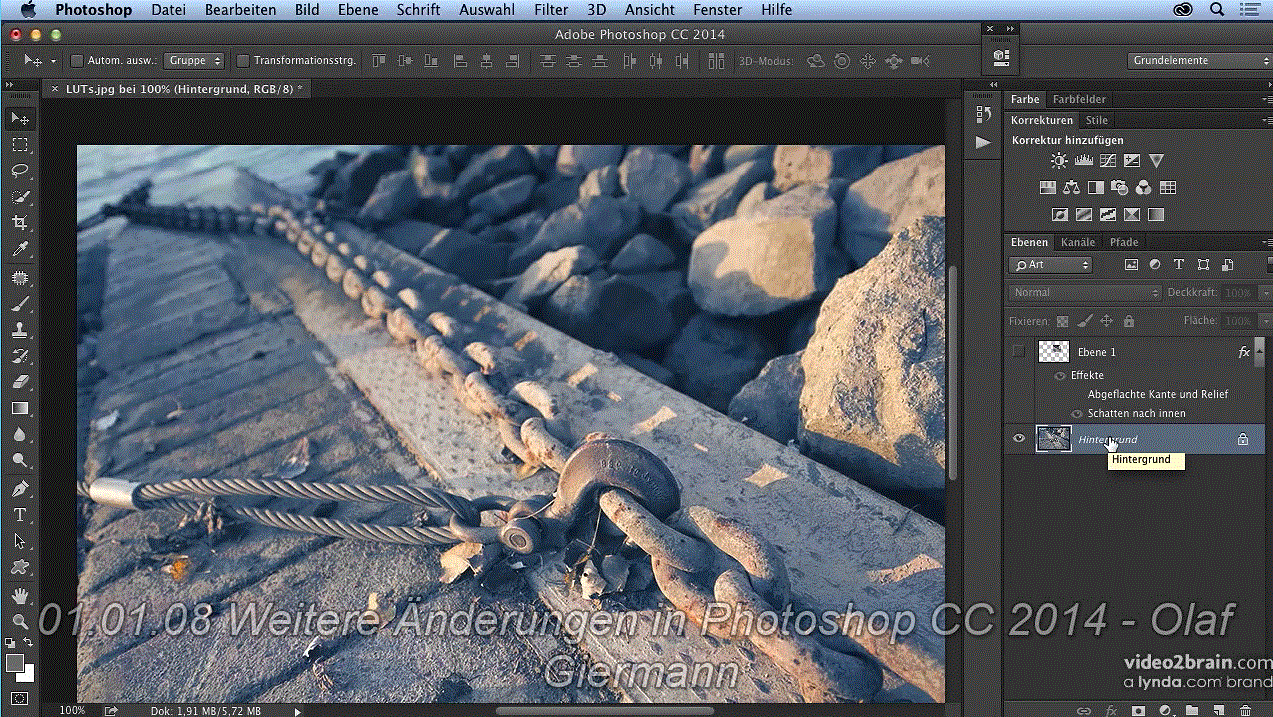Select the Brush tool
Screen dimensions: 1273x717
pos(19,304)
